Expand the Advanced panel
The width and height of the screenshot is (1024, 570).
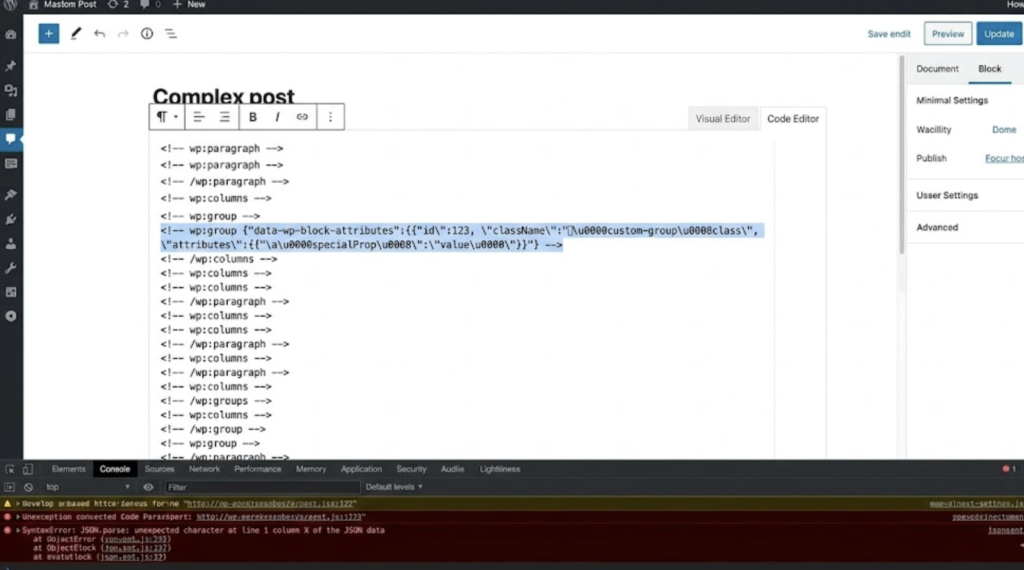(x=936, y=227)
